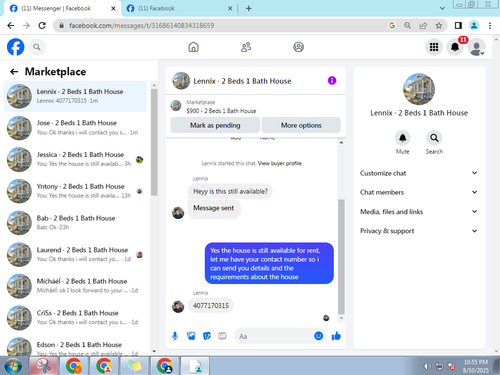The width and height of the screenshot is (500, 375).
Task: Open the Jose conversation in list
Action: point(75,128)
